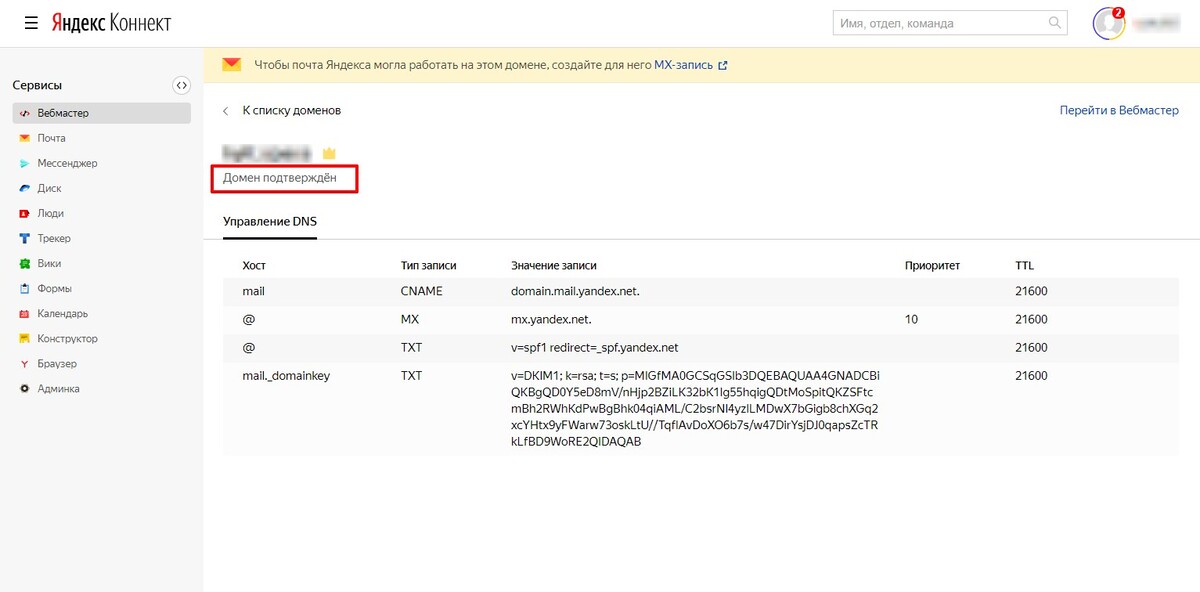
Task: Collapse the Сервисы sidebar toggle
Action: click(x=181, y=85)
